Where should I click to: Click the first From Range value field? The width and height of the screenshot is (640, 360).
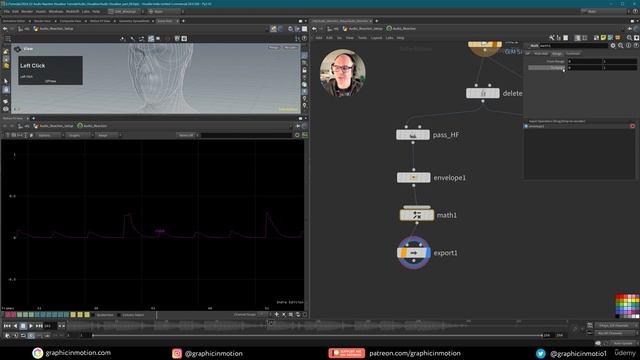(584, 61)
